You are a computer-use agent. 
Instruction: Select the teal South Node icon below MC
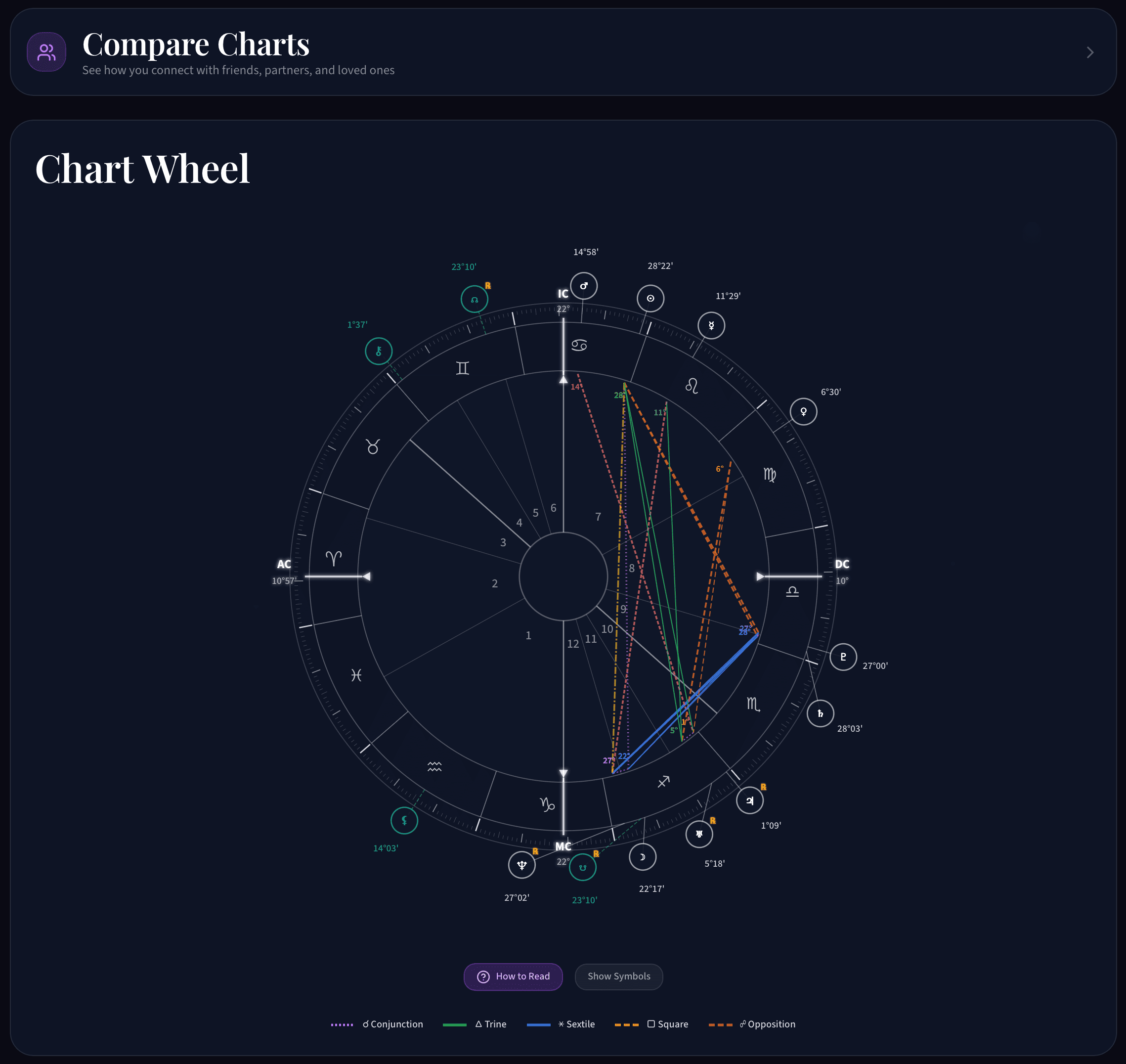tap(583, 867)
